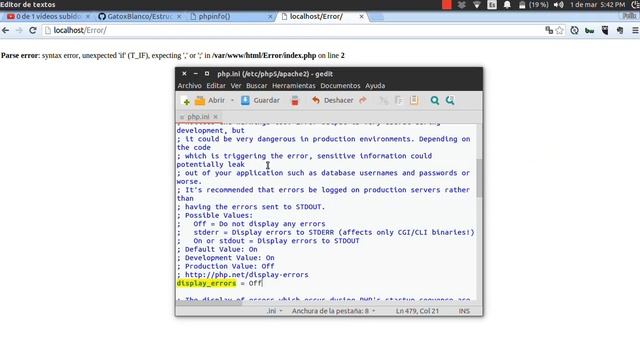Click the circular sync extension icon
The image size is (640, 360).
pyautogui.click(x=574, y=30)
